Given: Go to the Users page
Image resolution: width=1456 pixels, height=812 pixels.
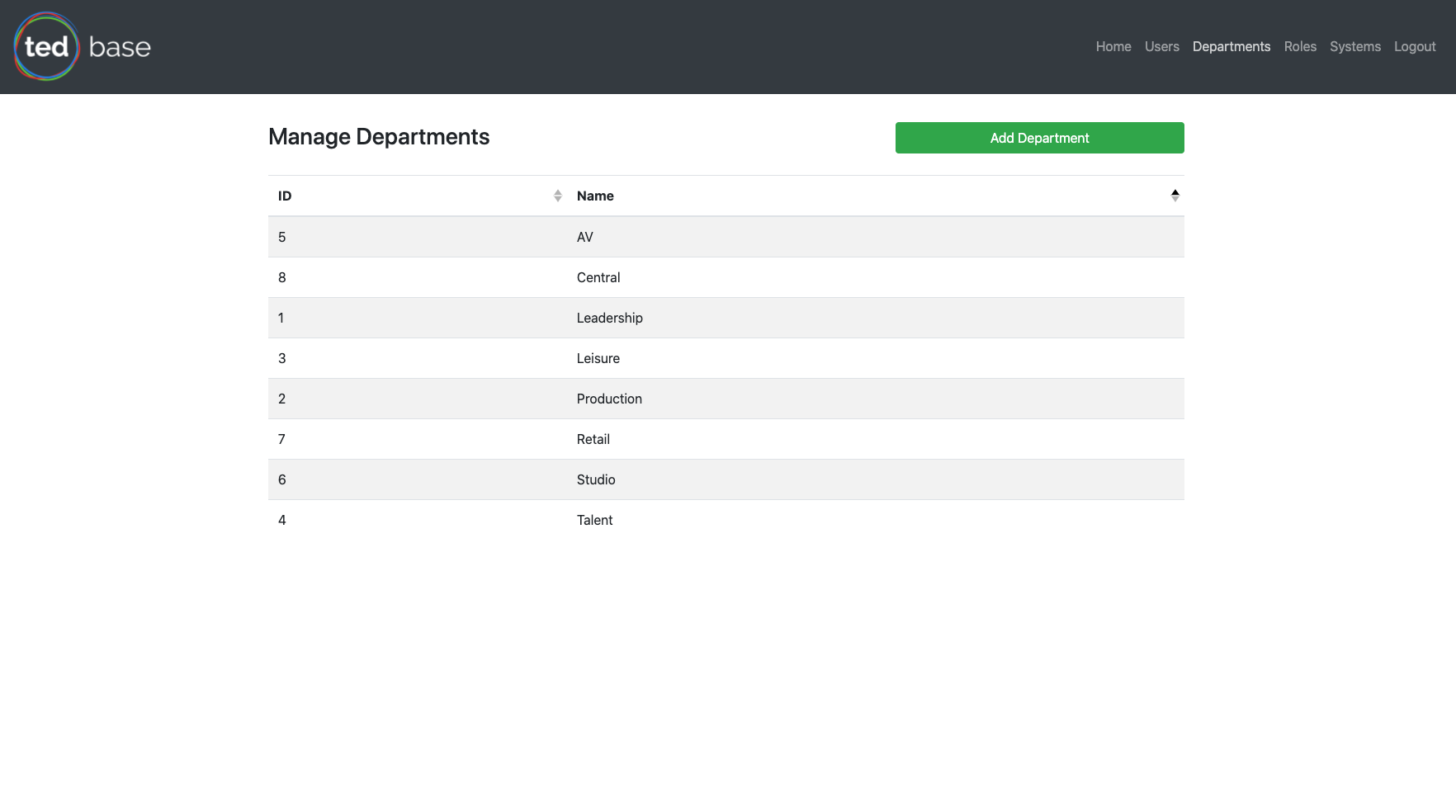Looking at the screenshot, I should (1161, 47).
